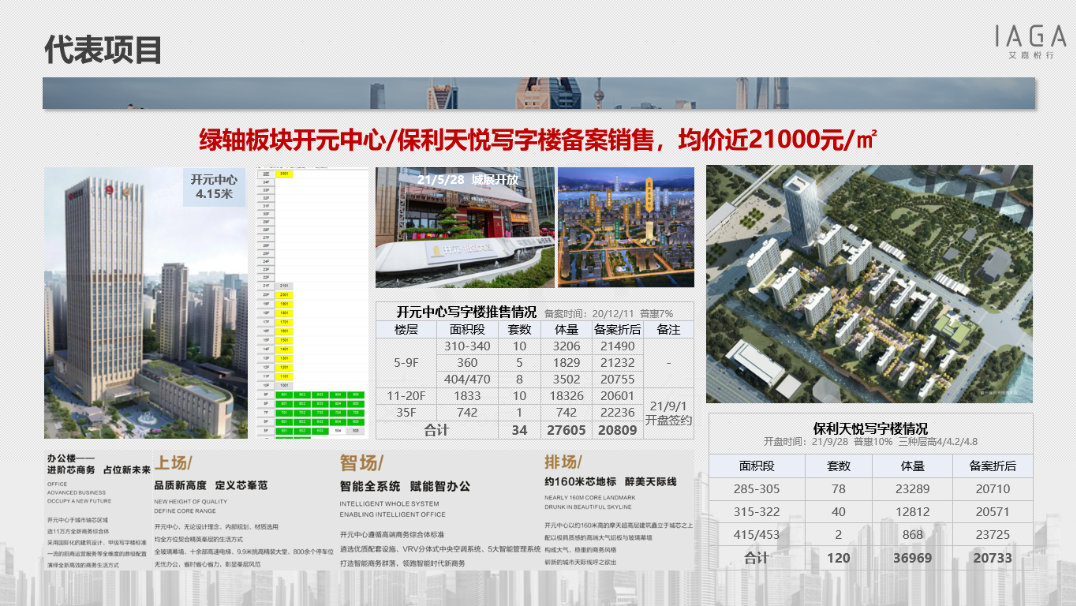This screenshot has height=606, width=1076.
Task: Click the 415/453 area cell
Action: pyautogui.click(x=756, y=535)
